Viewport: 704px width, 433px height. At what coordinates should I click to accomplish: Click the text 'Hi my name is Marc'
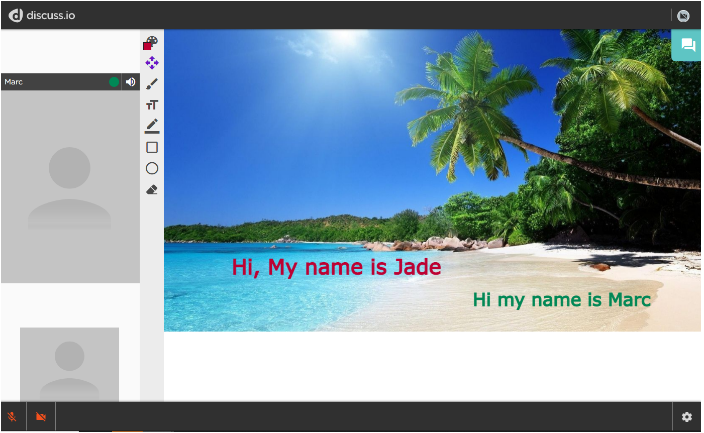click(x=562, y=300)
